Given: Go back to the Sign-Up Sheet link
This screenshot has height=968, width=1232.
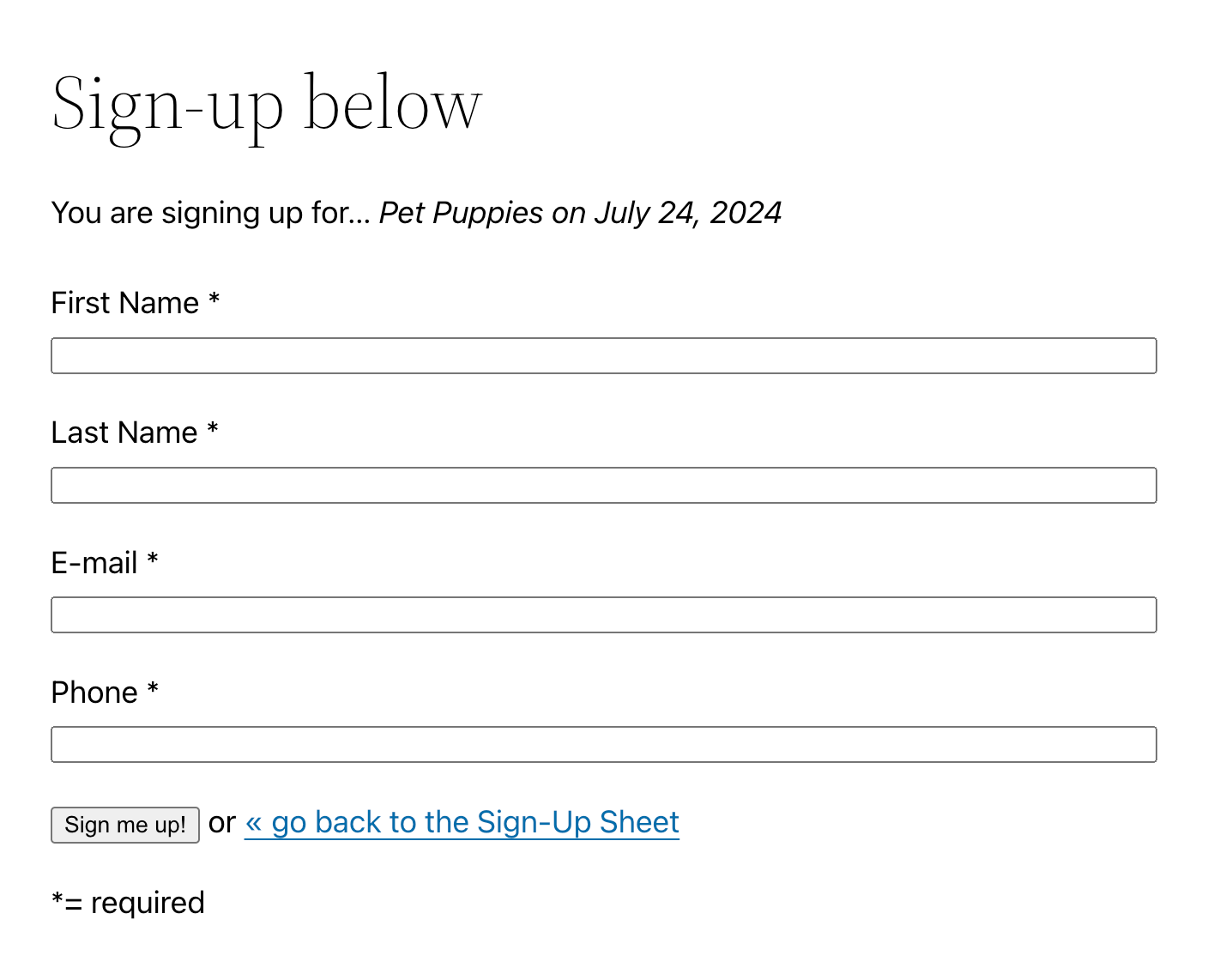Looking at the screenshot, I should coord(462,823).
